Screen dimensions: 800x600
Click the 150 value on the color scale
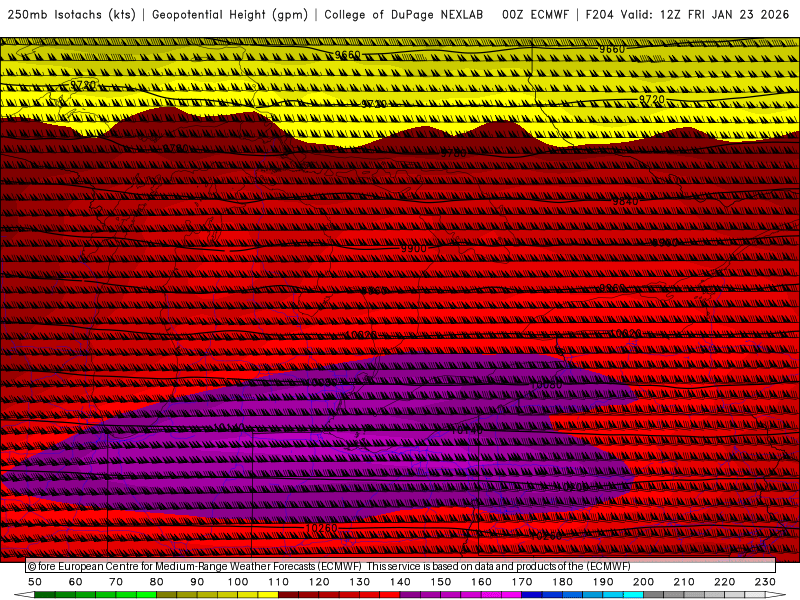coord(441,582)
